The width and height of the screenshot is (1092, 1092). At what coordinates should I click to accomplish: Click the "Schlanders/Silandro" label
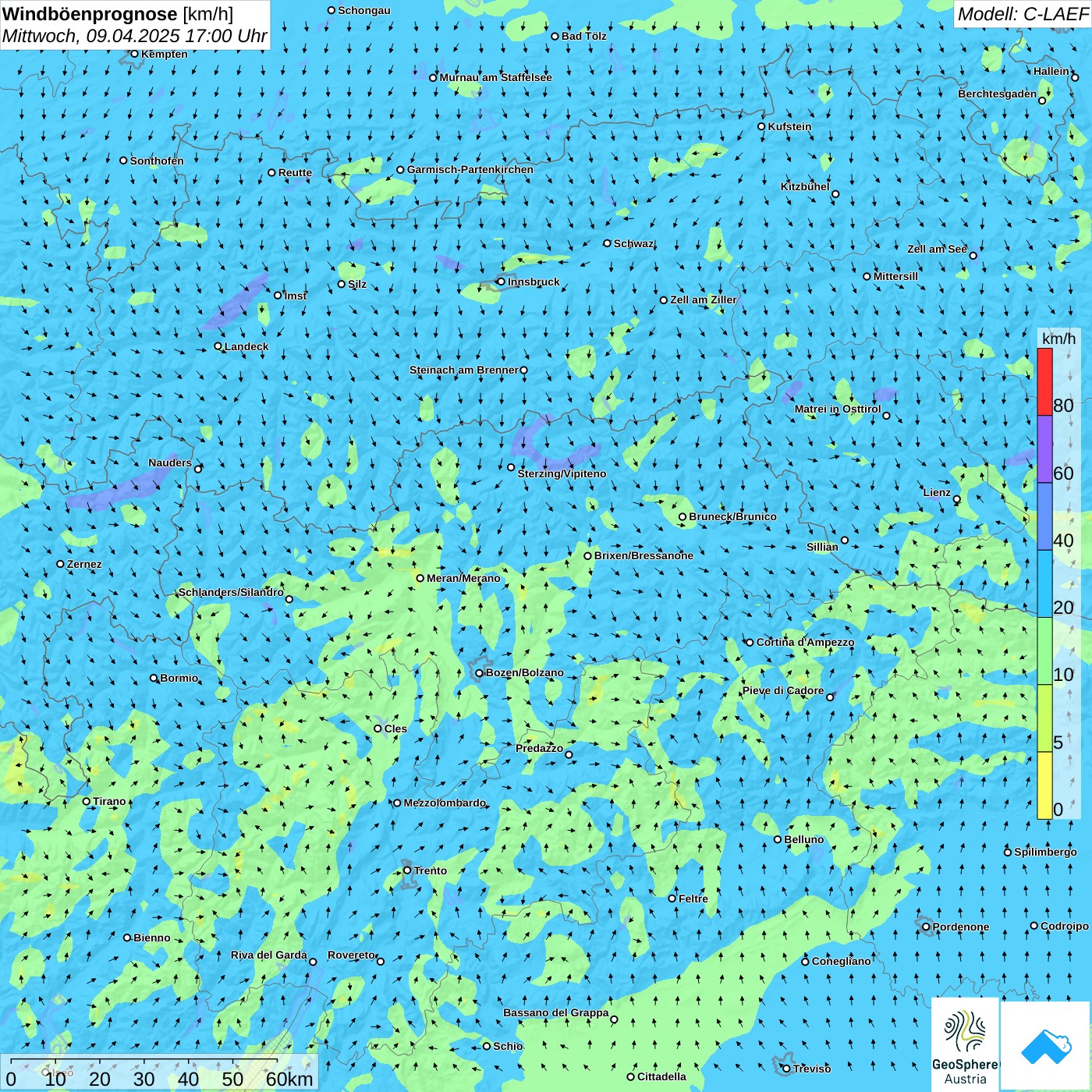(232, 592)
